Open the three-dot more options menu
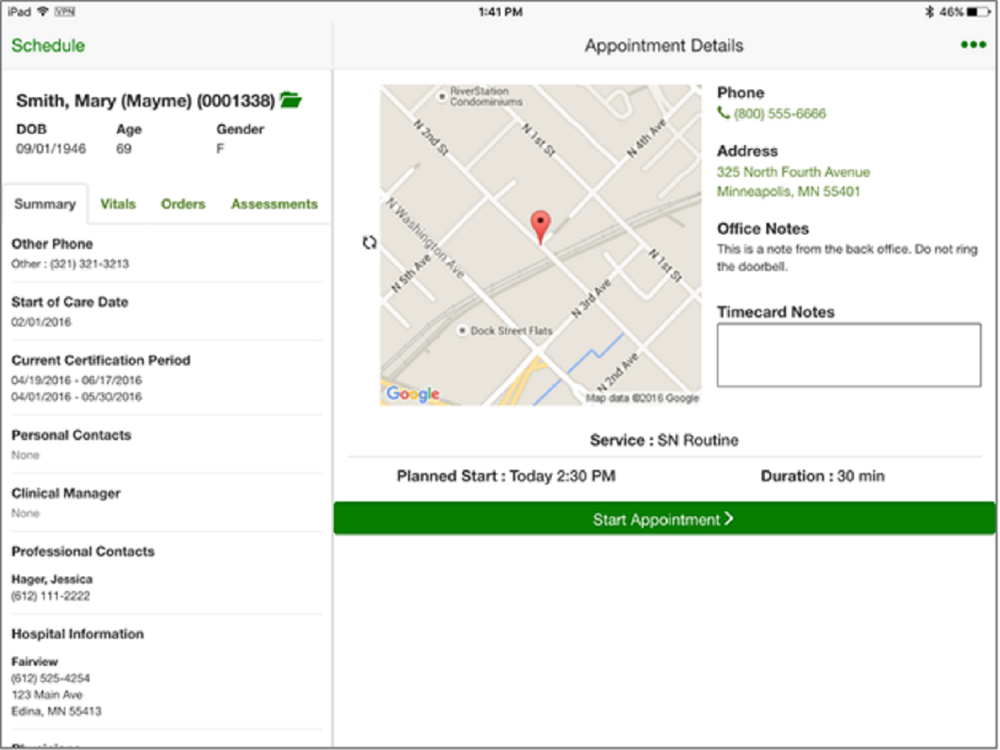The image size is (1000, 750). click(x=973, y=45)
